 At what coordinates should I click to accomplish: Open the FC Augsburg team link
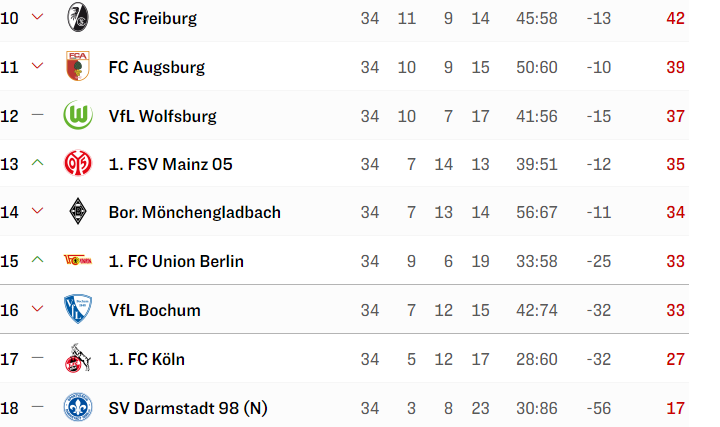(x=157, y=67)
